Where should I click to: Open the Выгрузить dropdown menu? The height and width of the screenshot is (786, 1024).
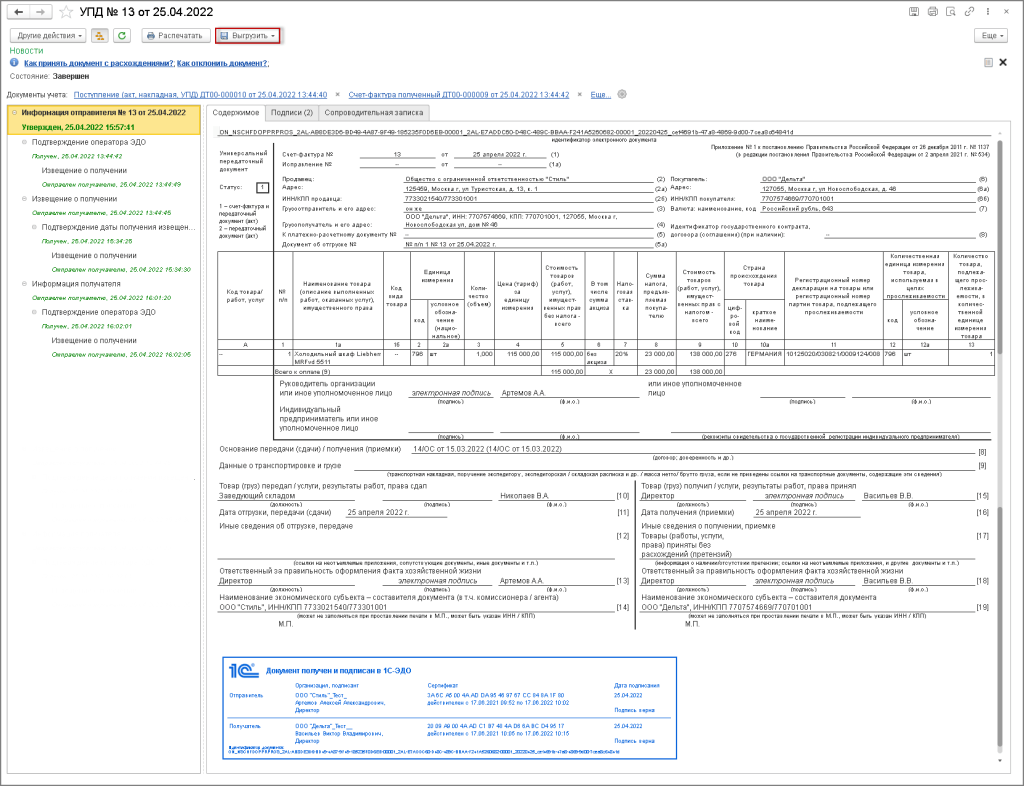[x=247, y=35]
